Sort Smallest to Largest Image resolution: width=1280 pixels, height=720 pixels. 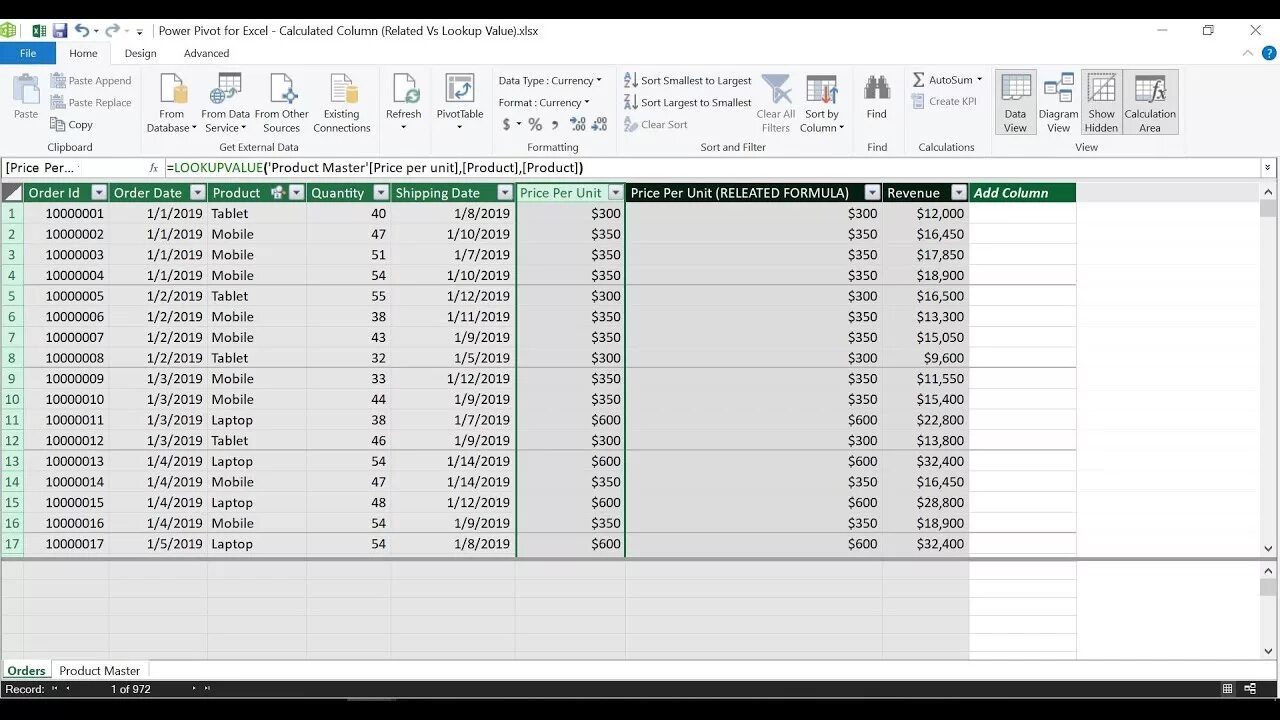[688, 81]
